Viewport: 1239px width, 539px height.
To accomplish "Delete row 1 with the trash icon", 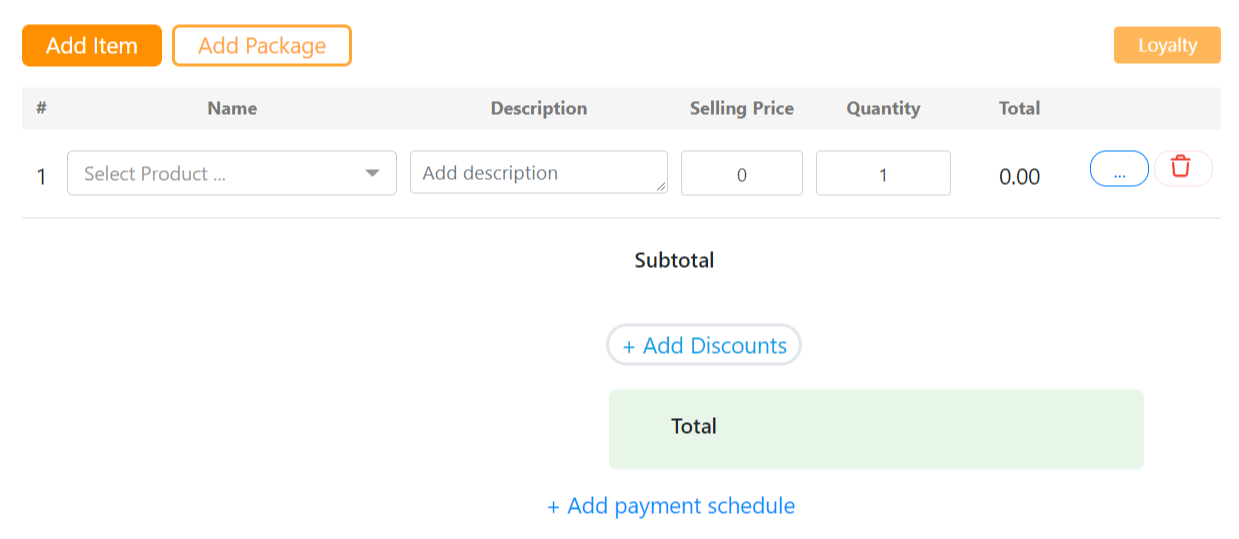I will [x=1183, y=168].
